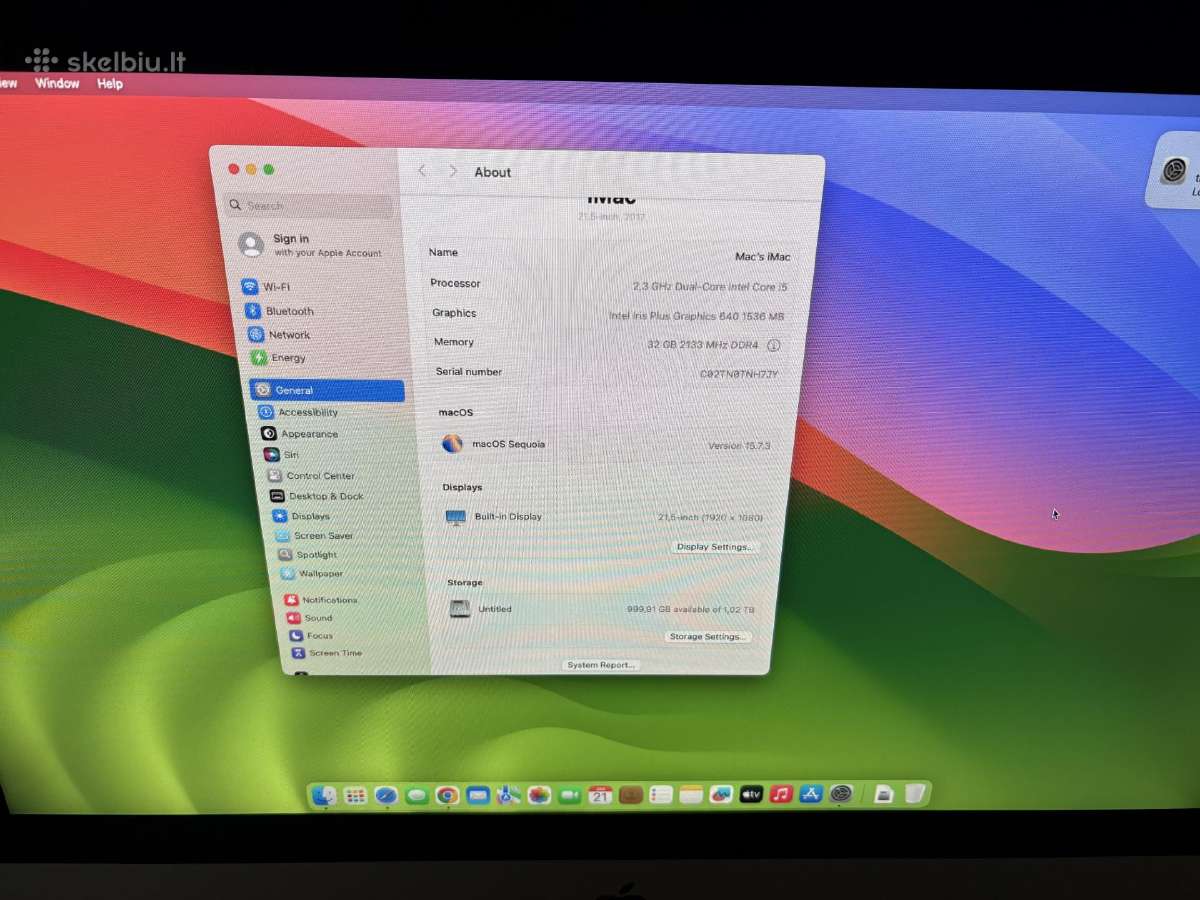Screen dimensions: 1200x900
Task: Open Notes from the Dock
Action: 691,795
